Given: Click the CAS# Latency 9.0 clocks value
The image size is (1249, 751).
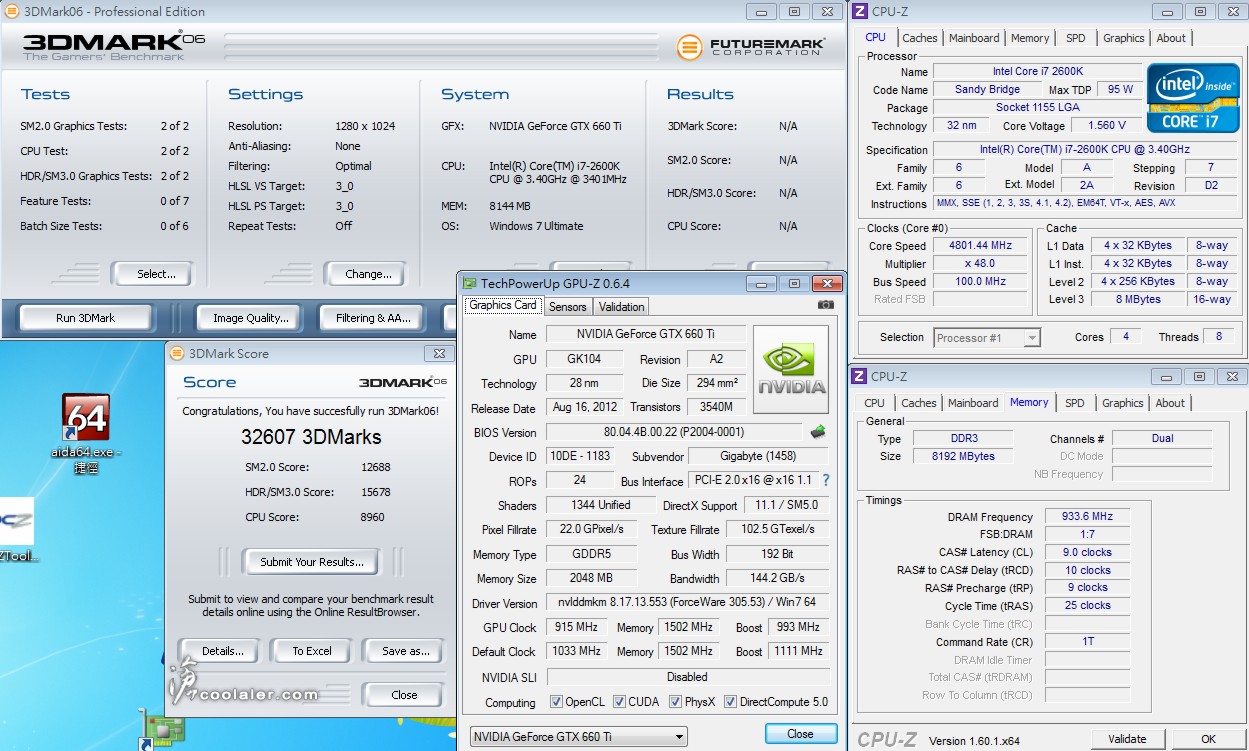Looking at the screenshot, I should pyautogui.click(x=1088, y=552).
